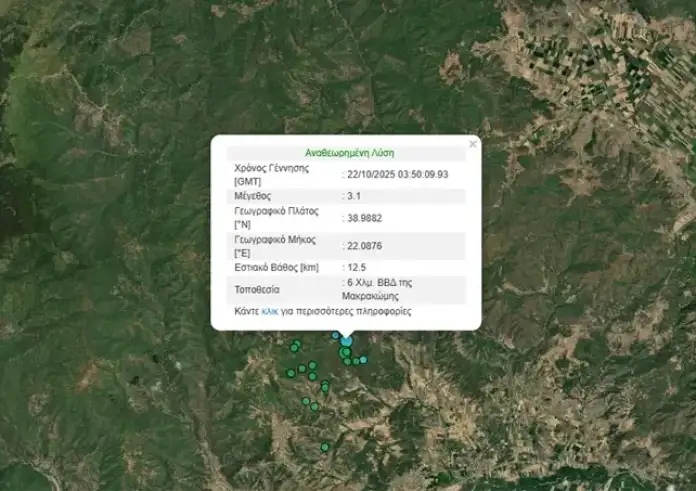Click the large blue epicenter marker below popup
The height and width of the screenshot is (491, 696).
point(347,341)
